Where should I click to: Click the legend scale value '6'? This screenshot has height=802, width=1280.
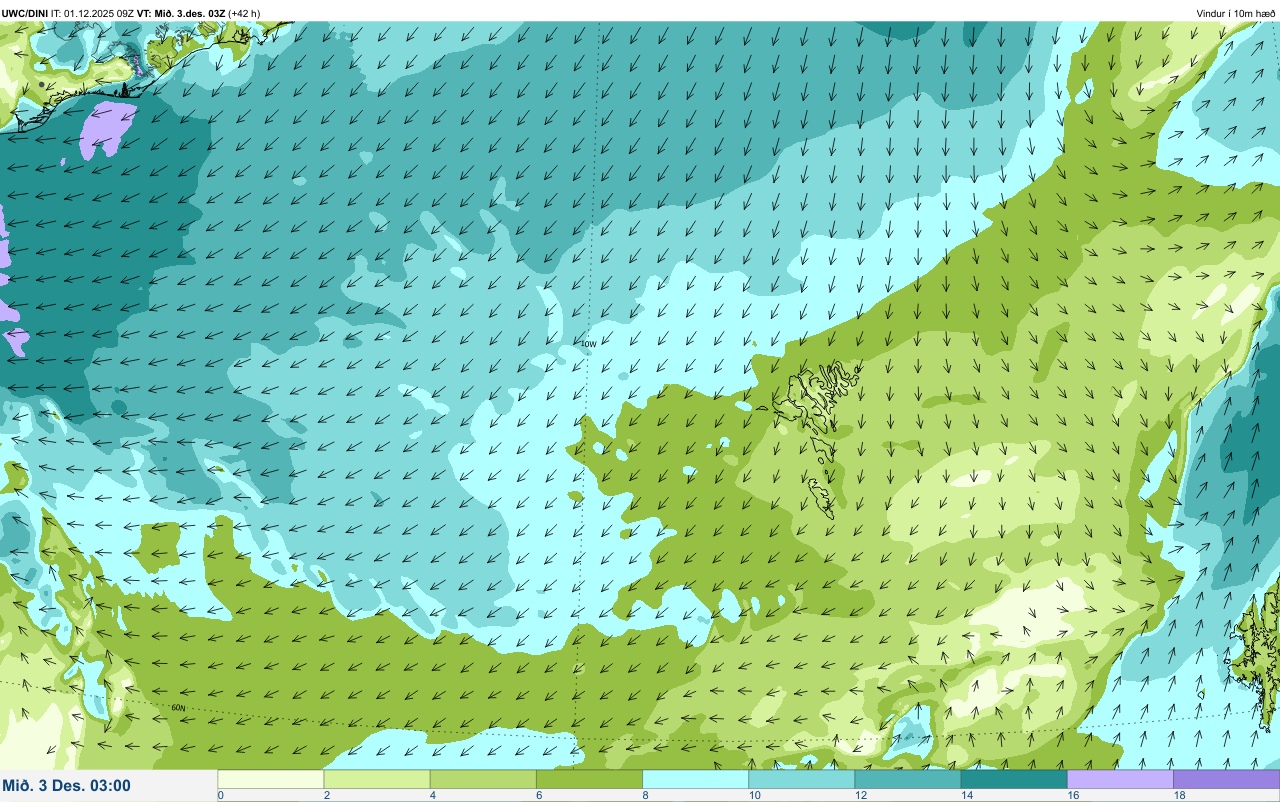click(538, 795)
